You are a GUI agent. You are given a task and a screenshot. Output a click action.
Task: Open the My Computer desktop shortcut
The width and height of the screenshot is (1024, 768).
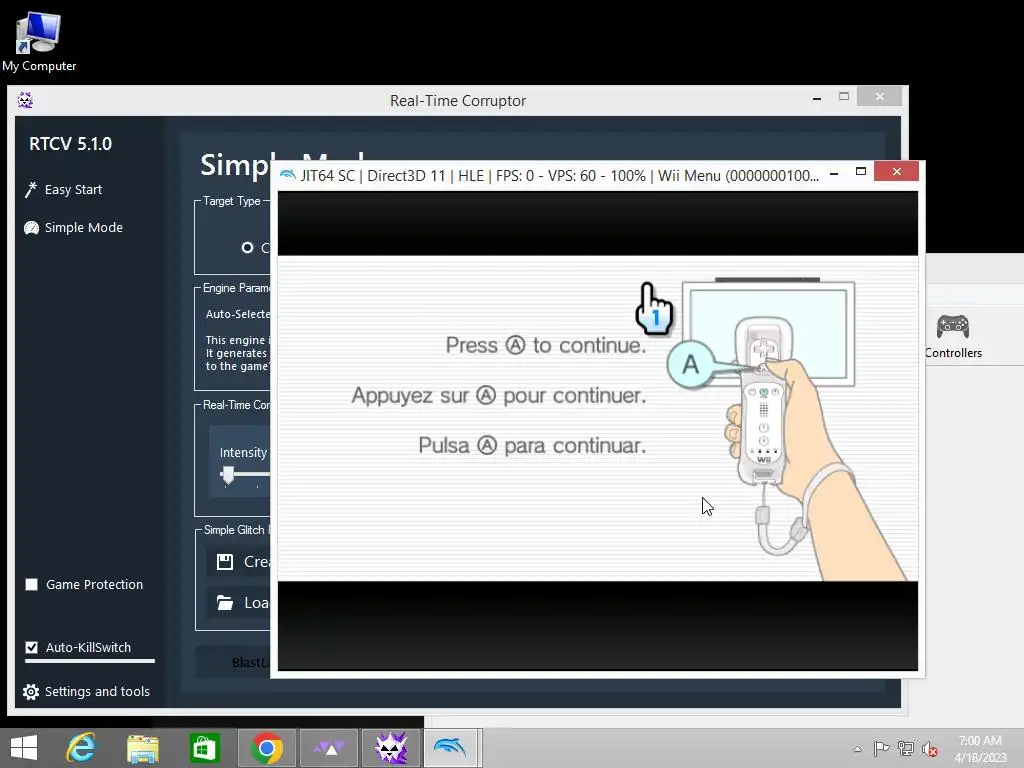click(x=39, y=40)
